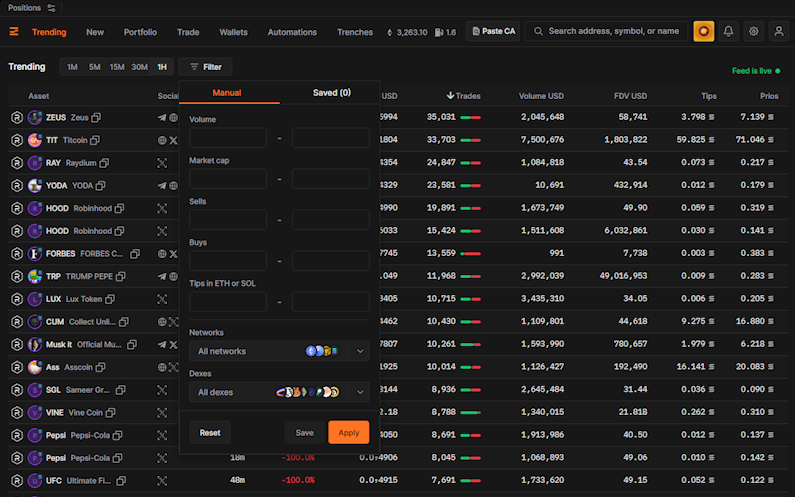
Task: Open Musk it Telegram icon
Action: tap(162, 345)
